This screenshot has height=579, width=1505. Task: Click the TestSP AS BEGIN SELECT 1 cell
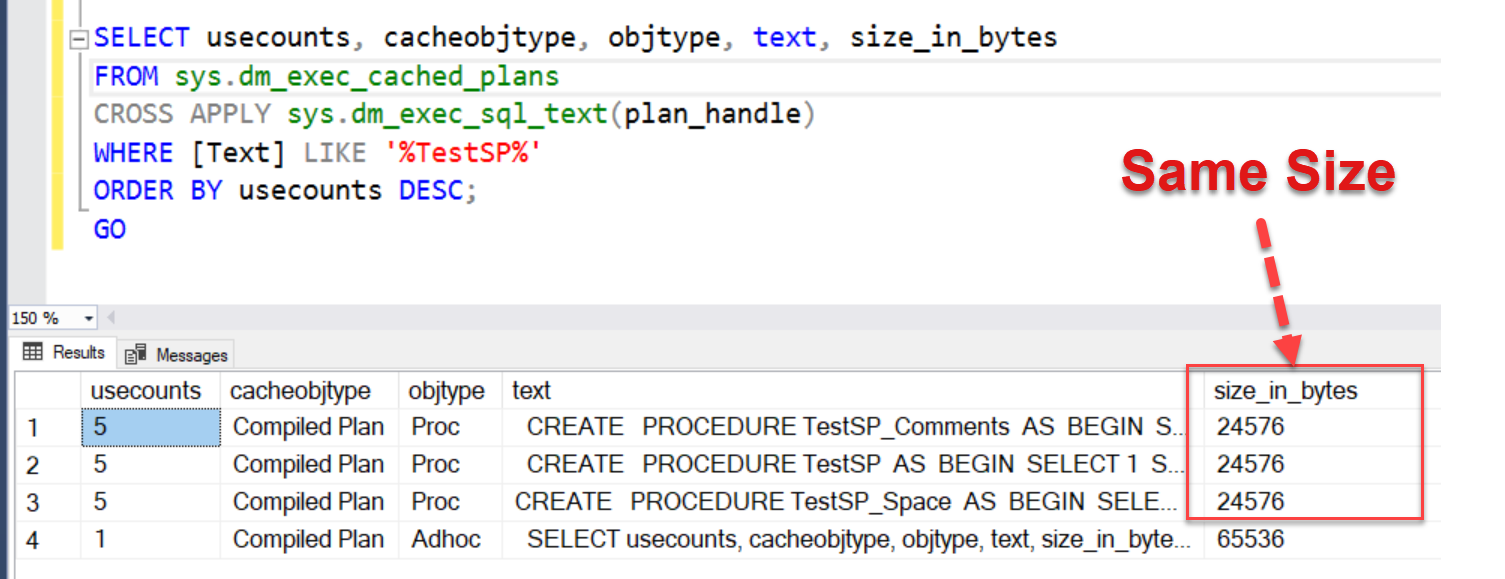[853, 465]
